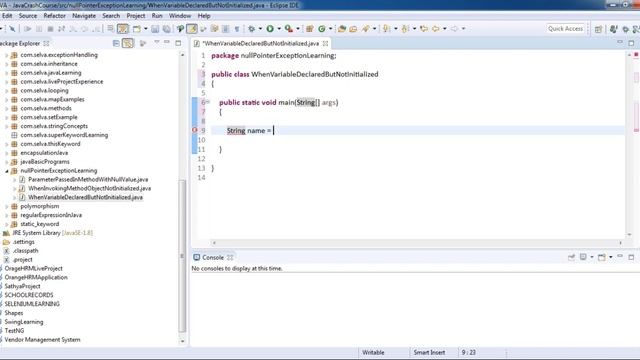Image resolution: width=640 pixels, height=360 pixels.
Task: Click the Open Console icon
Action: point(602,257)
